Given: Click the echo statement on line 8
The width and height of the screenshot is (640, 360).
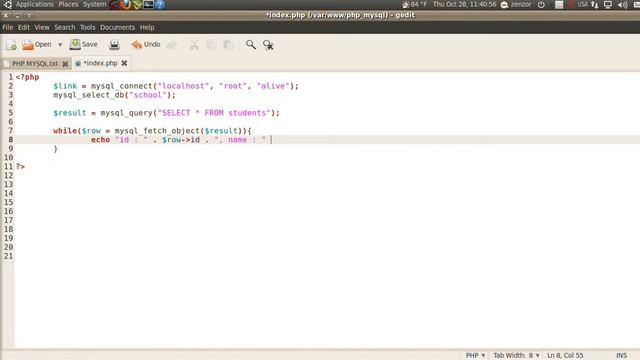Looking at the screenshot, I should click(x=100, y=140).
